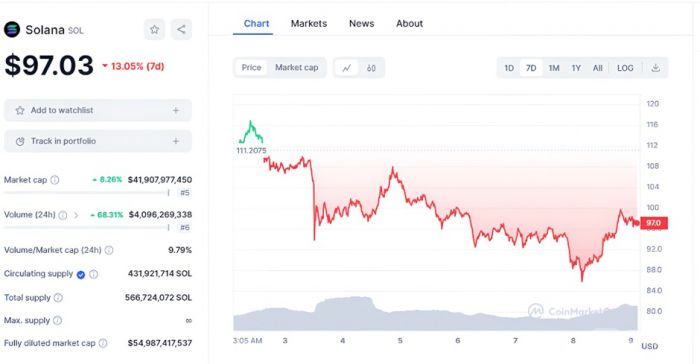The height and width of the screenshot is (364, 700).
Task: Select the 1Y range button
Action: [576, 68]
